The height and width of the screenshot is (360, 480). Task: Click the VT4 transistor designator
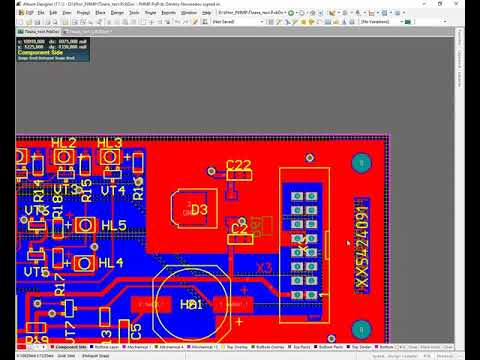(x=113, y=191)
